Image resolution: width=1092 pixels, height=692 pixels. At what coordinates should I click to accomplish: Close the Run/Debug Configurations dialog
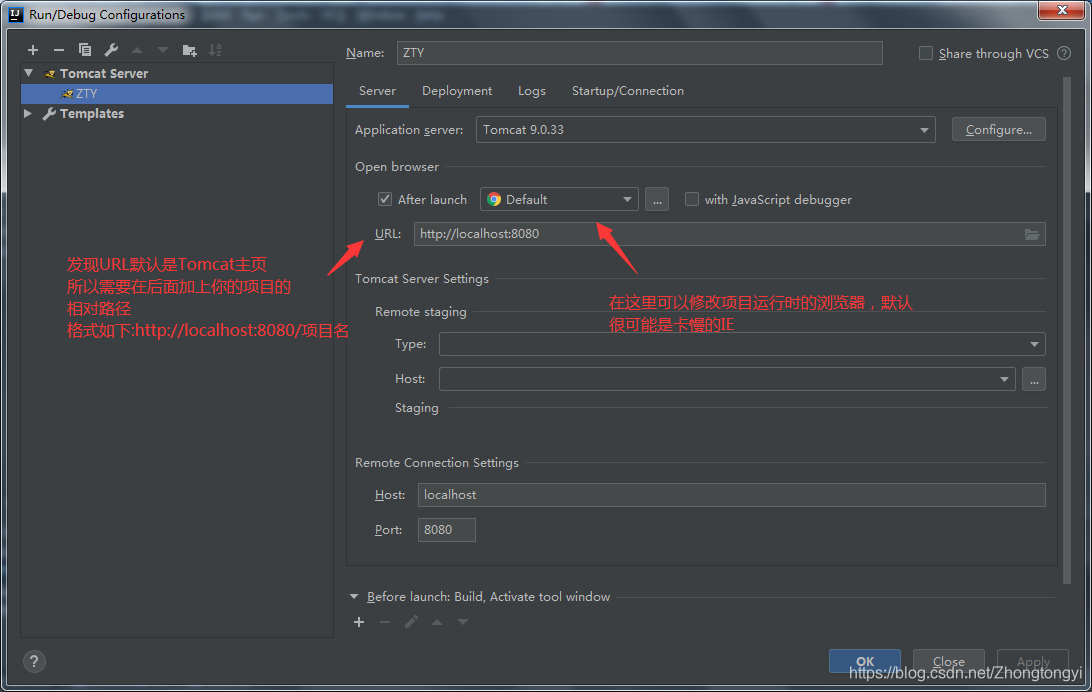pyautogui.click(x=1062, y=10)
